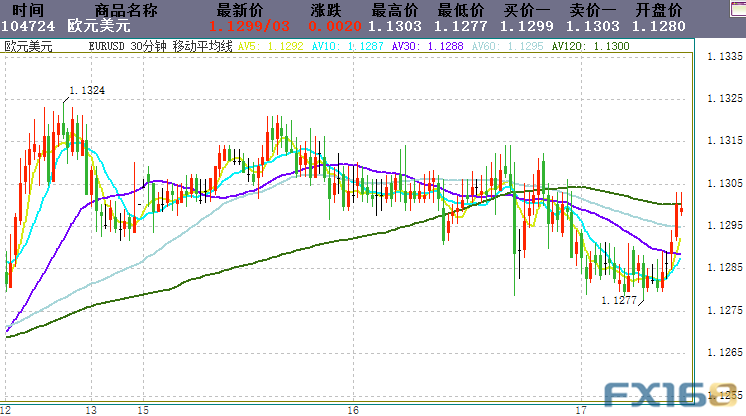Click date label 15 on time axis
This screenshot has height=416, width=746.
(x=143, y=410)
